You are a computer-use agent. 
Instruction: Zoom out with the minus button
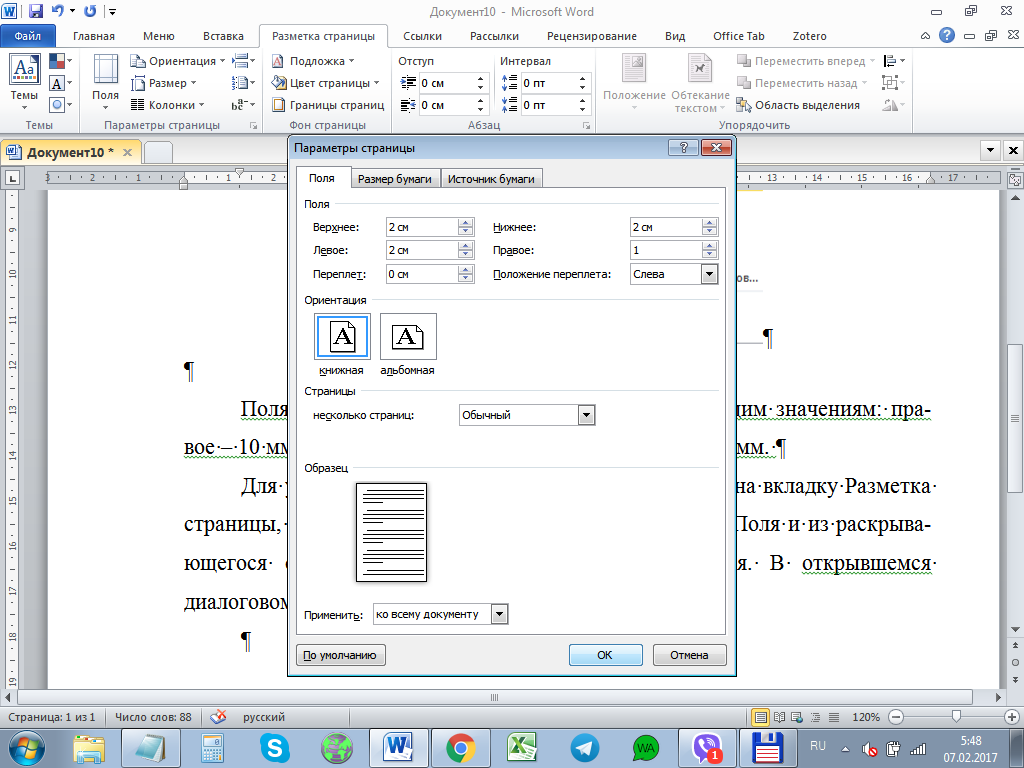coord(896,717)
